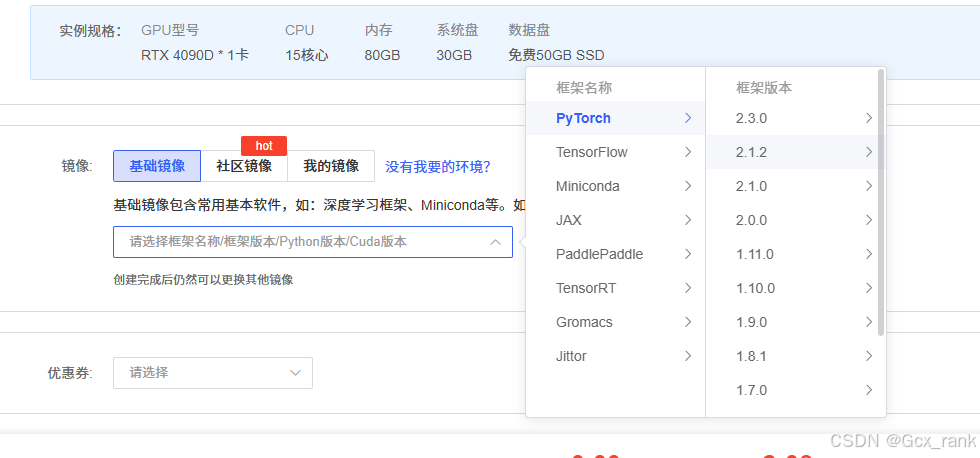The height and width of the screenshot is (458, 980).
Task: Click the chevron next to version 2.3.0
Action: [x=869, y=118]
